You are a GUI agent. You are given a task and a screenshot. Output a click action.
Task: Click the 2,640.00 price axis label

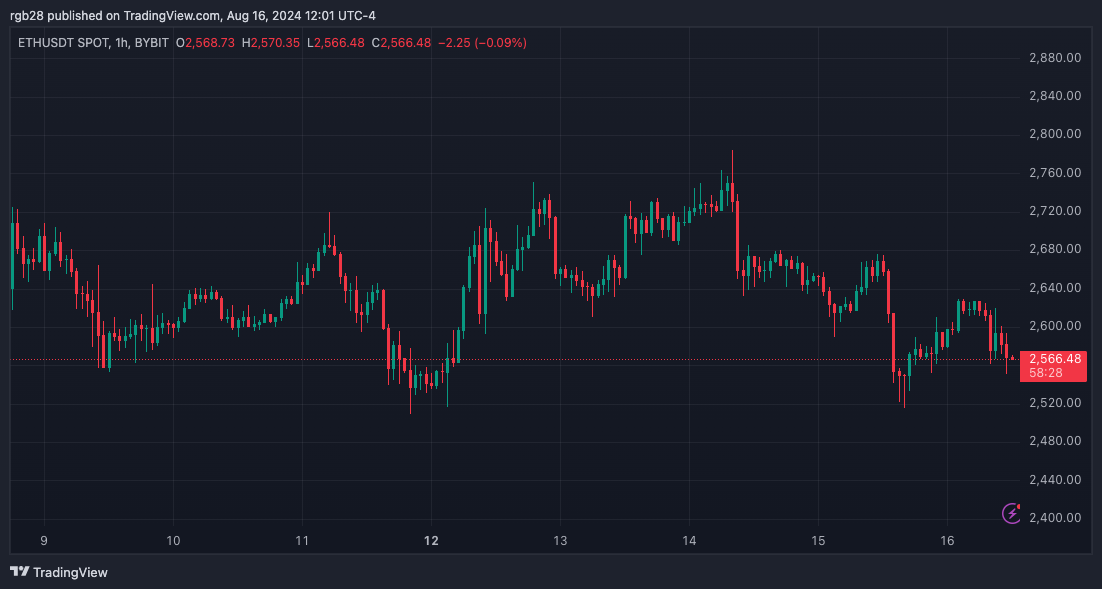coord(1055,287)
